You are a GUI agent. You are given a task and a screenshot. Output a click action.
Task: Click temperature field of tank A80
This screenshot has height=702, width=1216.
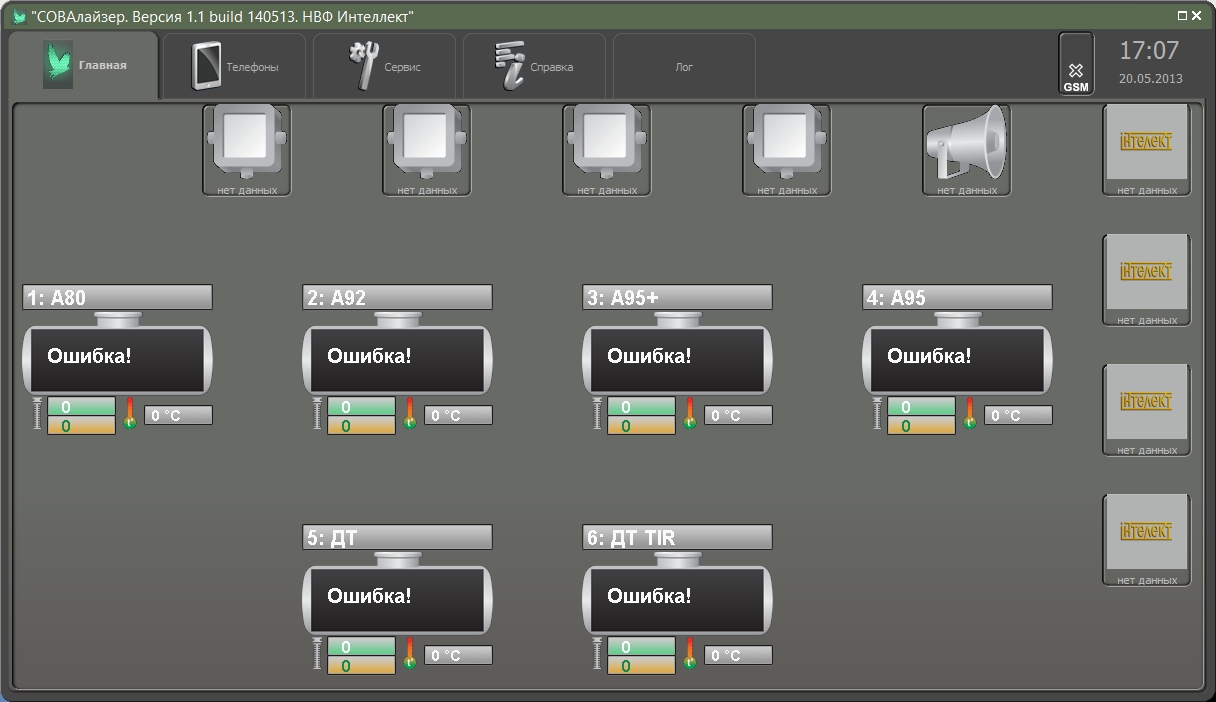click(x=179, y=415)
